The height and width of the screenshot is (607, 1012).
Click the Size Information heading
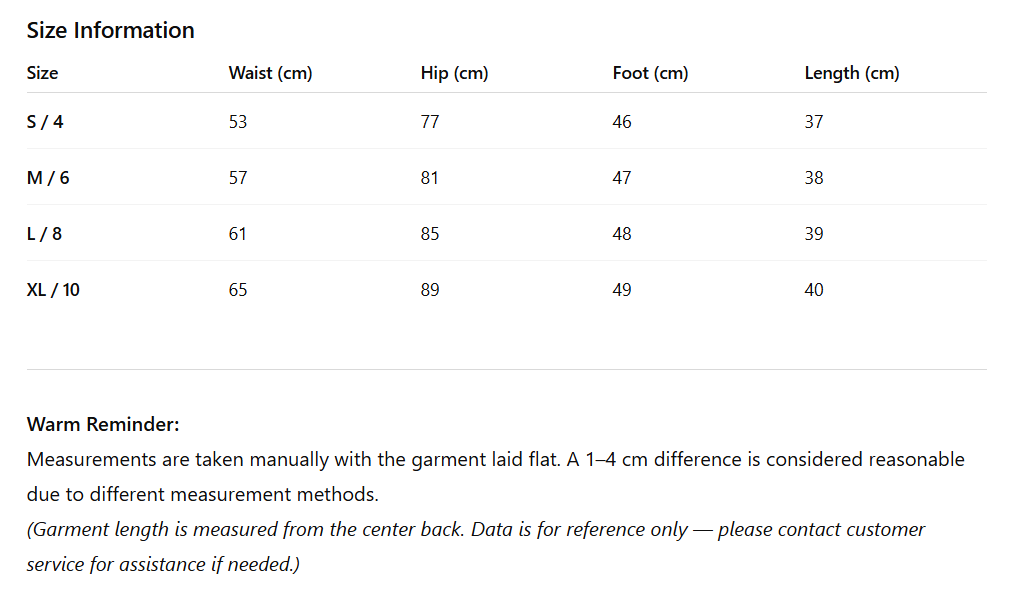[x=110, y=30]
